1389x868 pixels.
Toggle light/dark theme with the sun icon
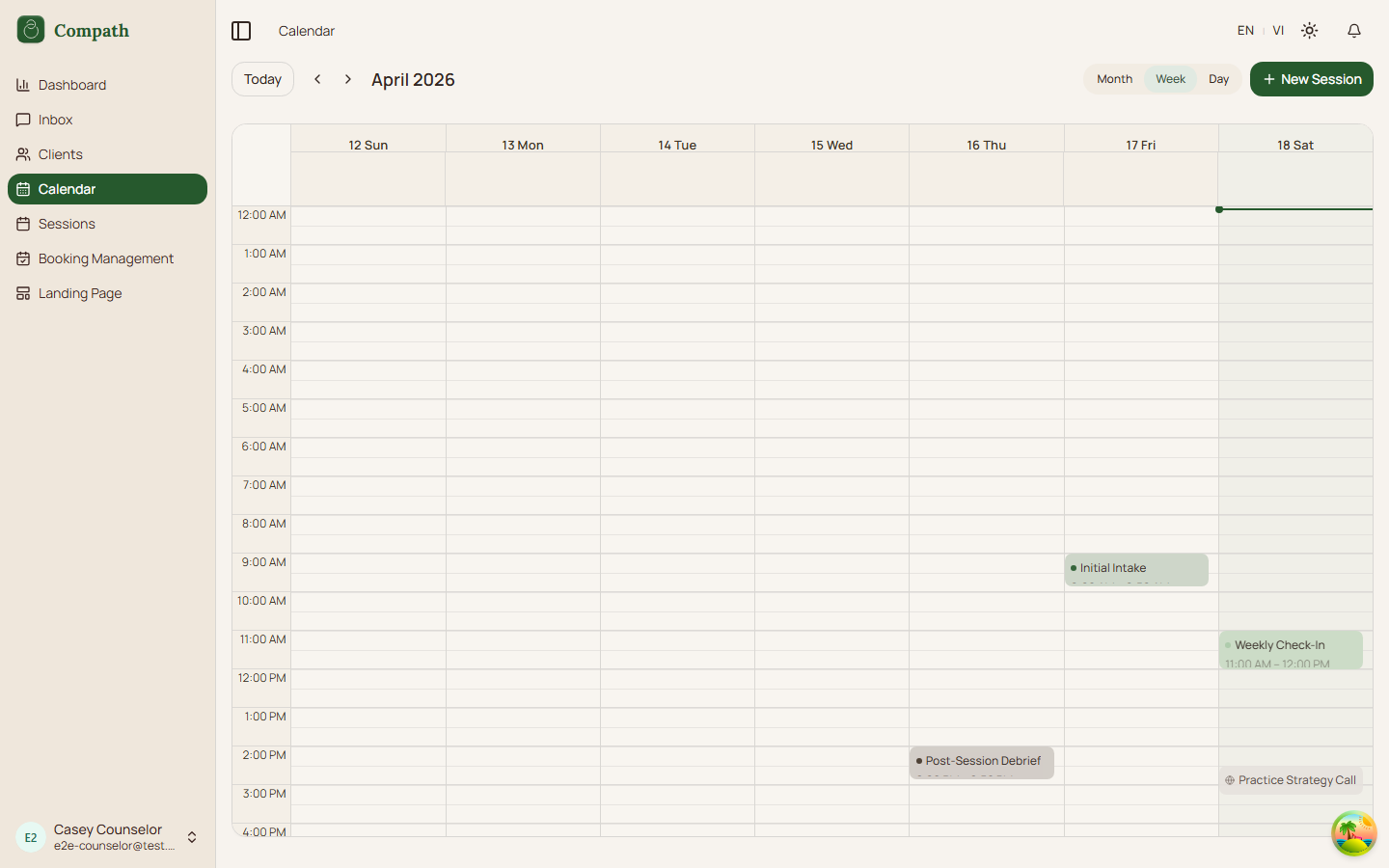click(1309, 30)
